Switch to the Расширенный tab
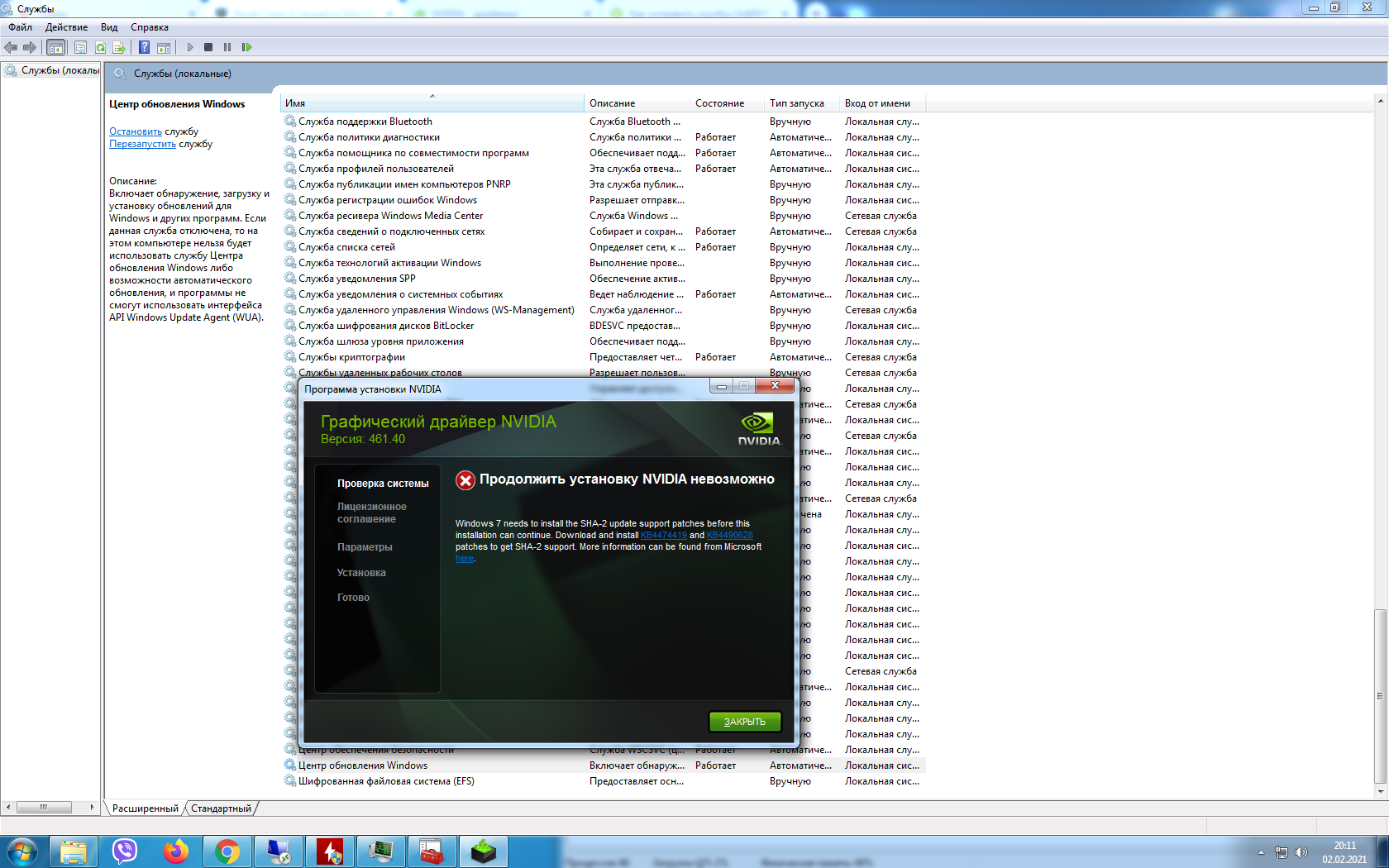Image resolution: width=1389 pixels, height=868 pixels. coord(146,808)
